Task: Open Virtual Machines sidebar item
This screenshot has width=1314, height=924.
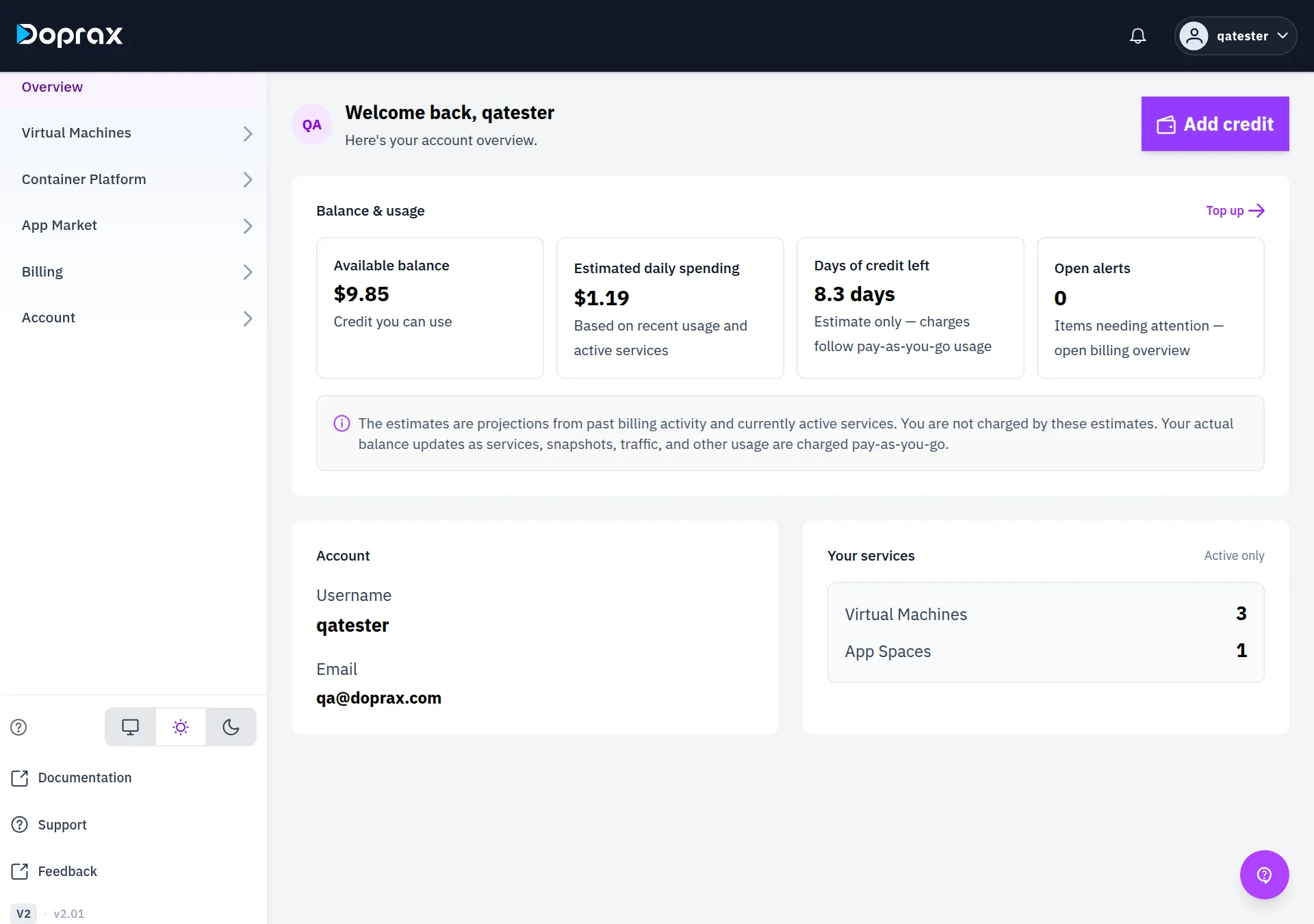Action: [133, 133]
